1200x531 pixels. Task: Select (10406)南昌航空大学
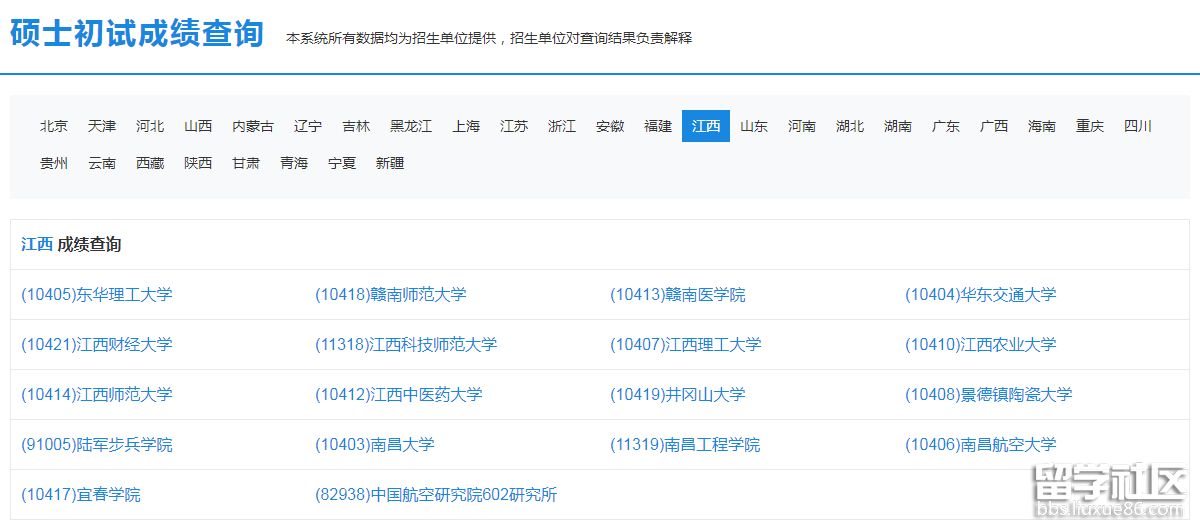(981, 444)
